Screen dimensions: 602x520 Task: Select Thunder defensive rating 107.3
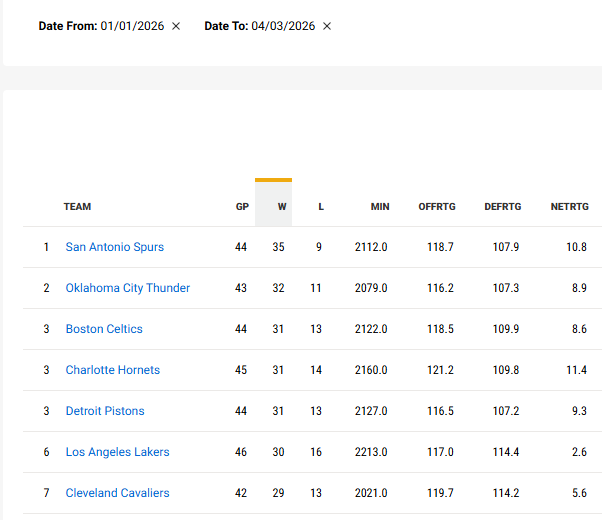(x=506, y=288)
